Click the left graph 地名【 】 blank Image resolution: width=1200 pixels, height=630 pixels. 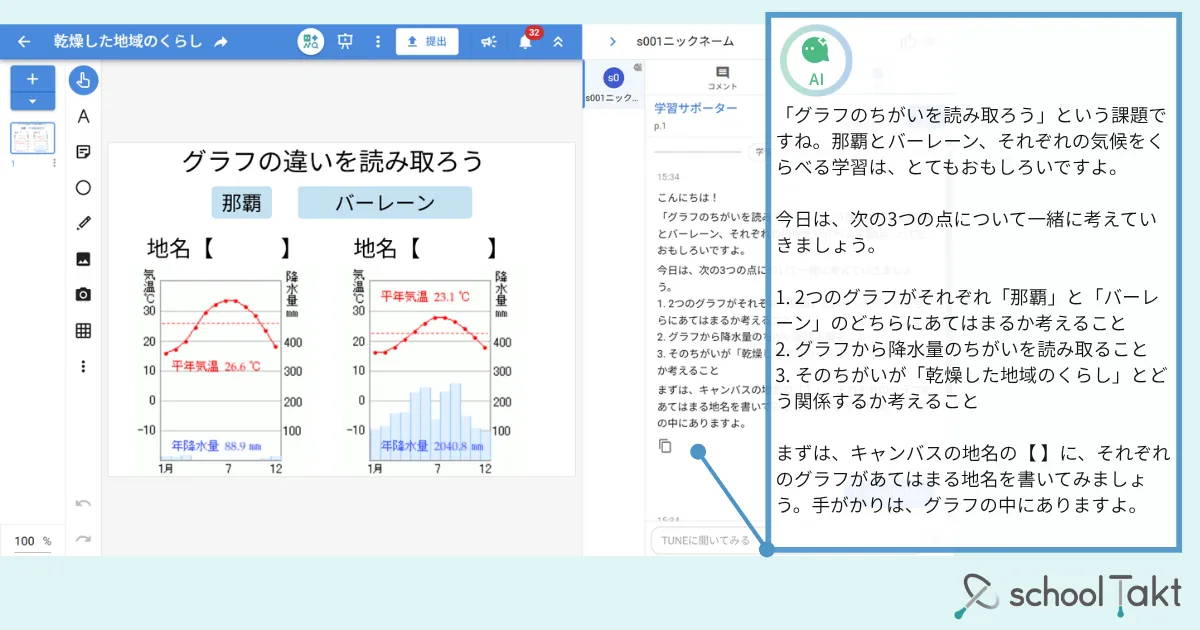(218, 248)
